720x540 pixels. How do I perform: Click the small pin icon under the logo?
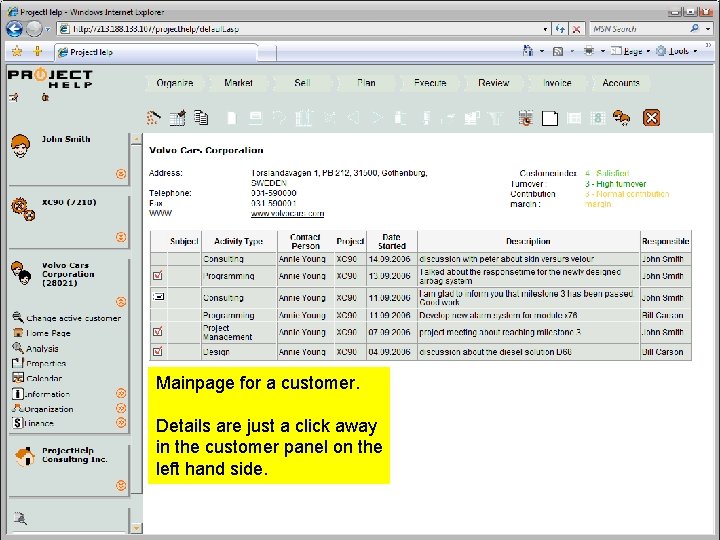(14, 97)
